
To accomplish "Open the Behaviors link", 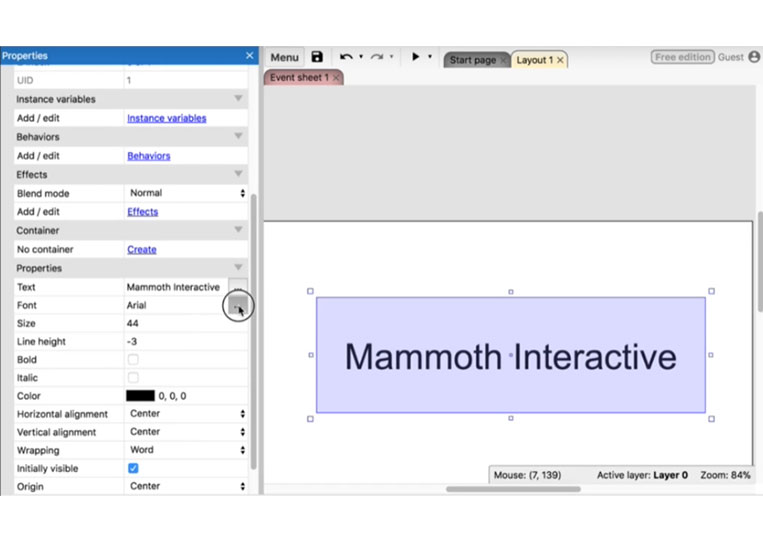I will [148, 156].
